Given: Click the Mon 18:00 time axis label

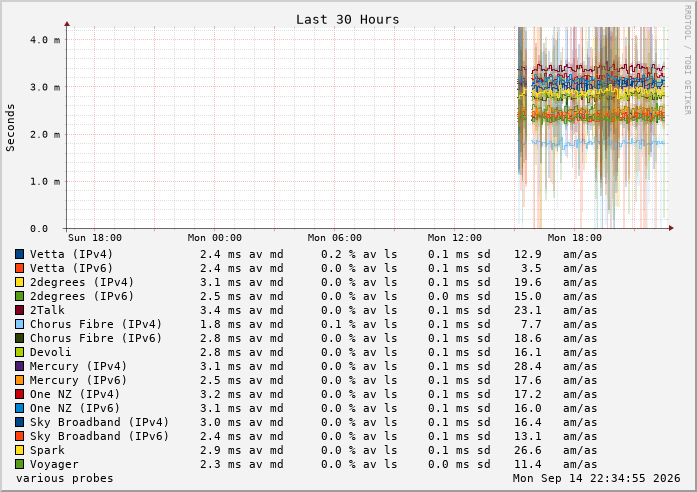Looking at the screenshot, I should (x=574, y=238).
